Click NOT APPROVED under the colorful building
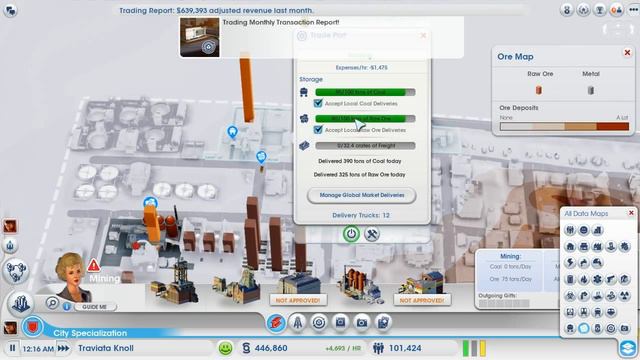640x360 pixels. (x=422, y=300)
